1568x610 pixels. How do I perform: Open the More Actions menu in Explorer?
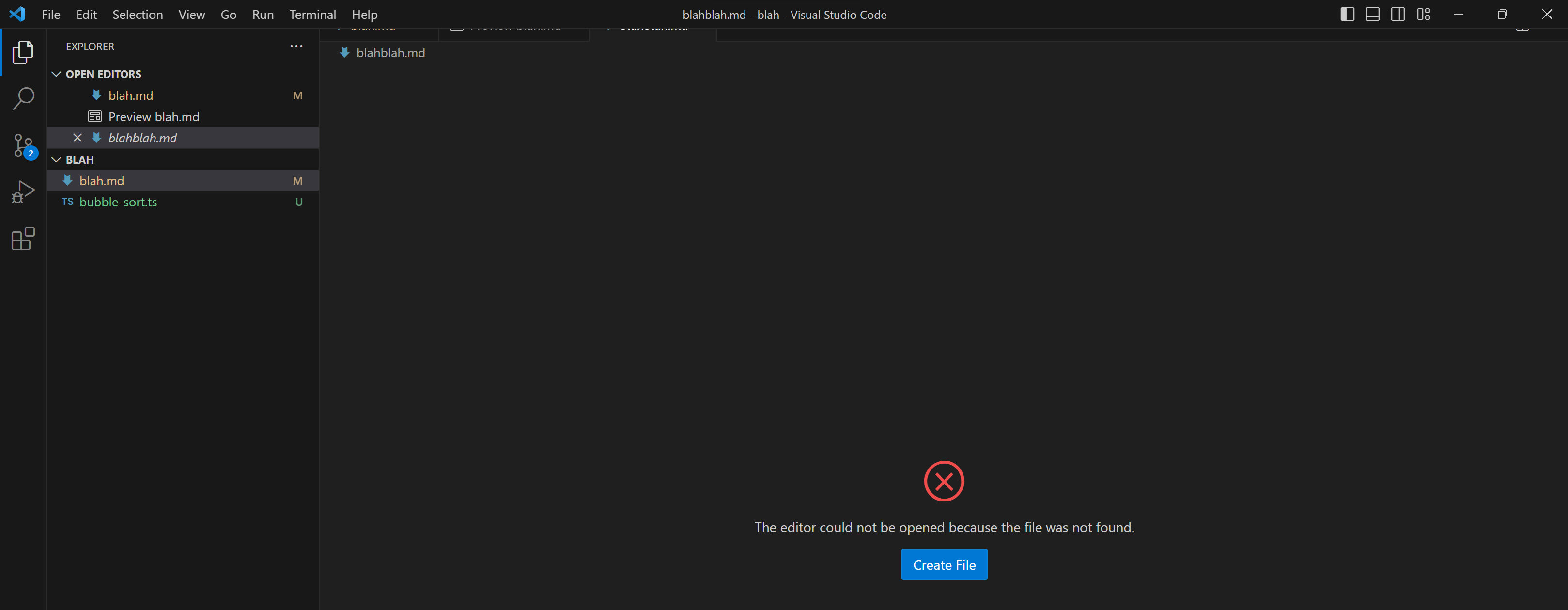coord(296,46)
